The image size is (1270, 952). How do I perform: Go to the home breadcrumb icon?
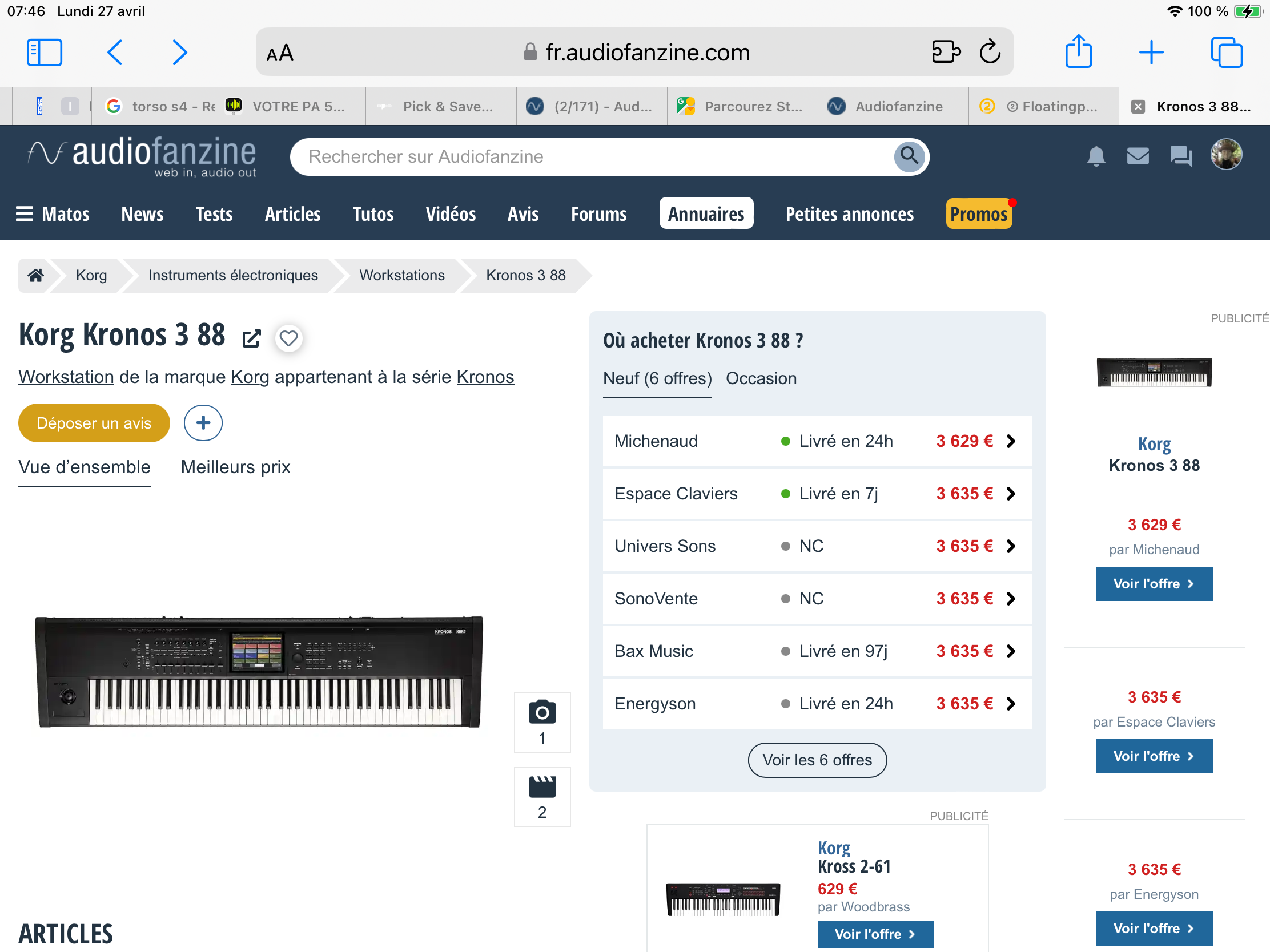[x=35, y=276]
